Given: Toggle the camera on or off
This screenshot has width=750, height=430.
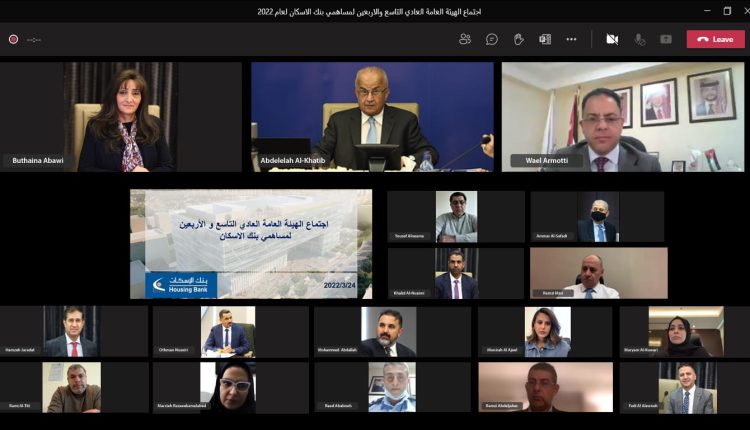Looking at the screenshot, I should tap(612, 39).
